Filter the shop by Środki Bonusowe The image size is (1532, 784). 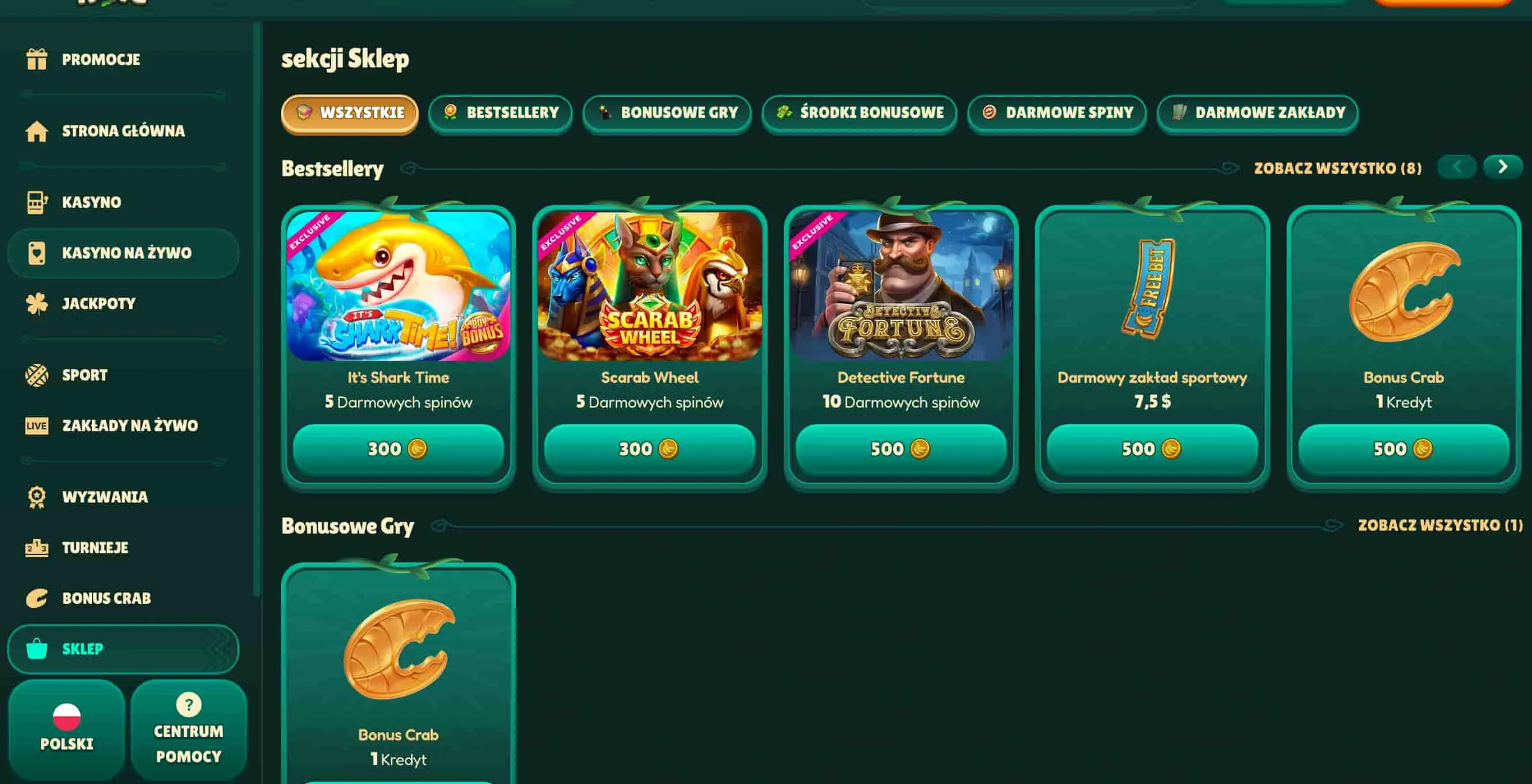859,113
